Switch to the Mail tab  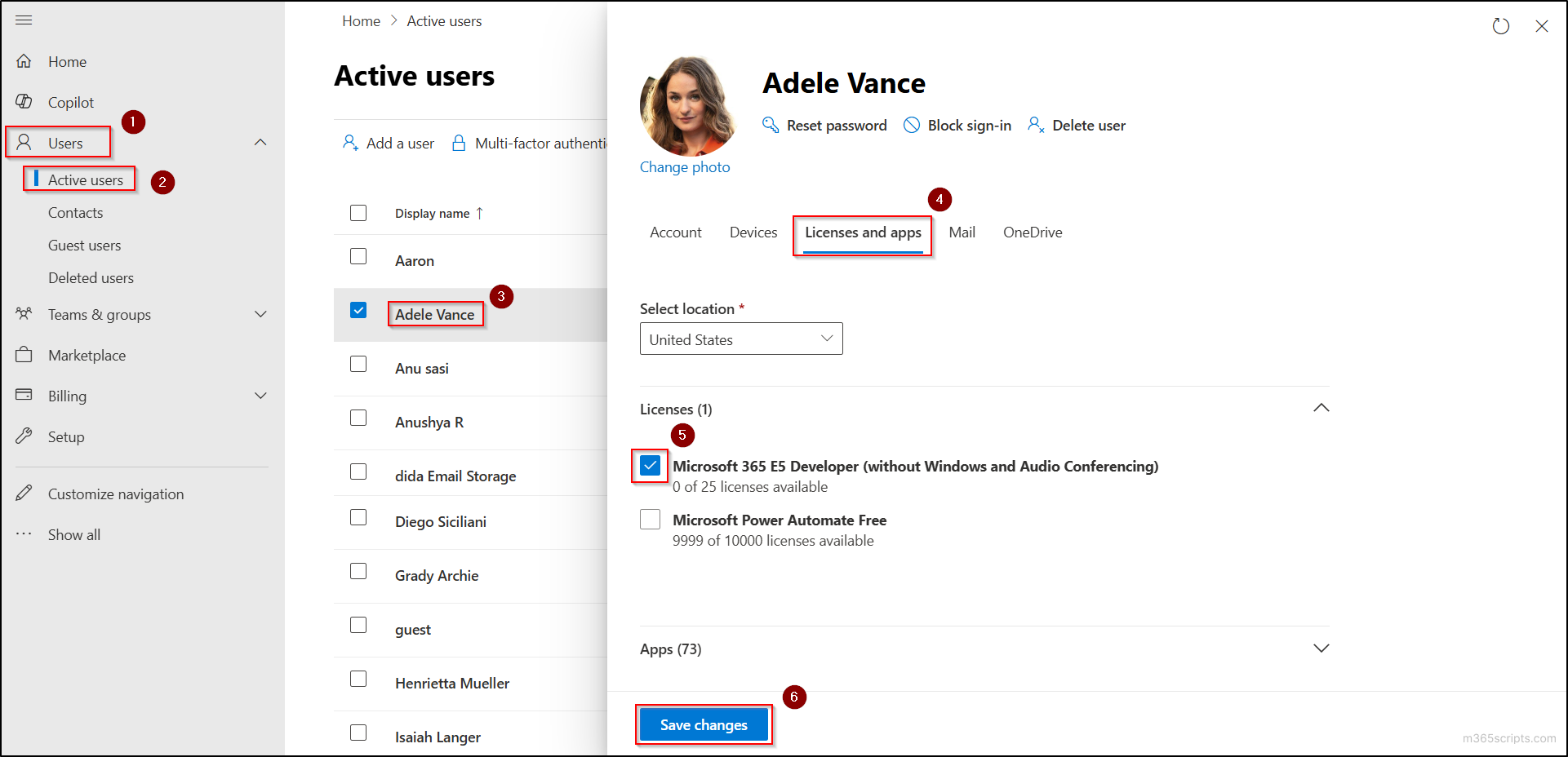(962, 232)
